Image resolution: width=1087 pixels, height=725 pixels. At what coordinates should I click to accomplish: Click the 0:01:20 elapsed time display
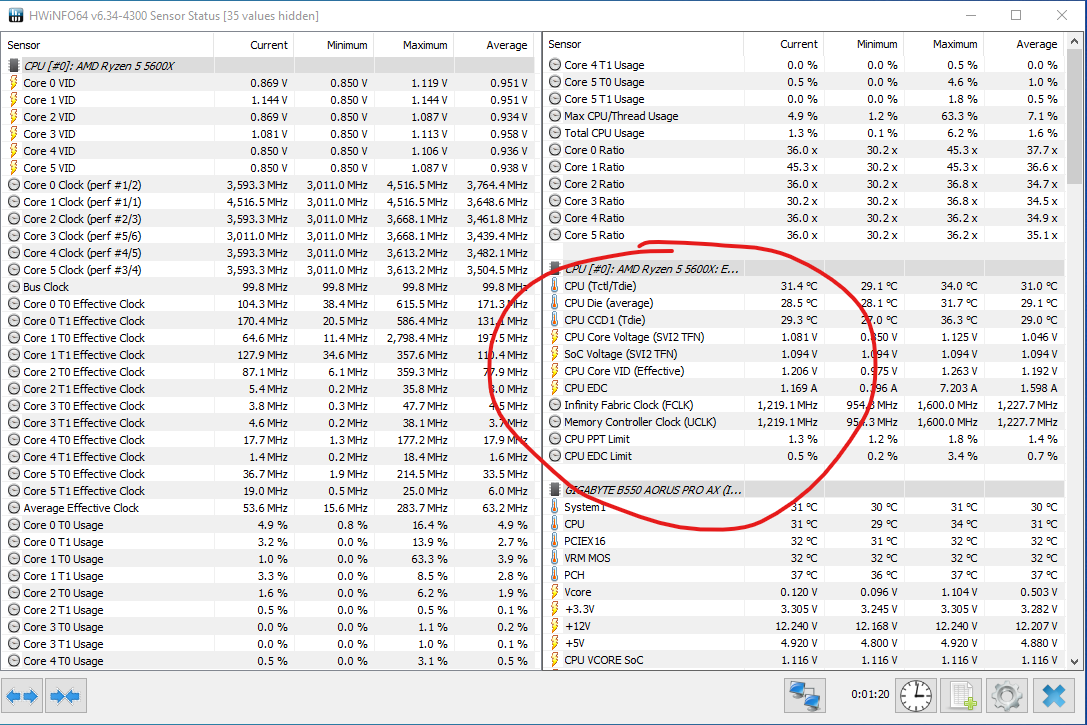[x=870, y=694]
